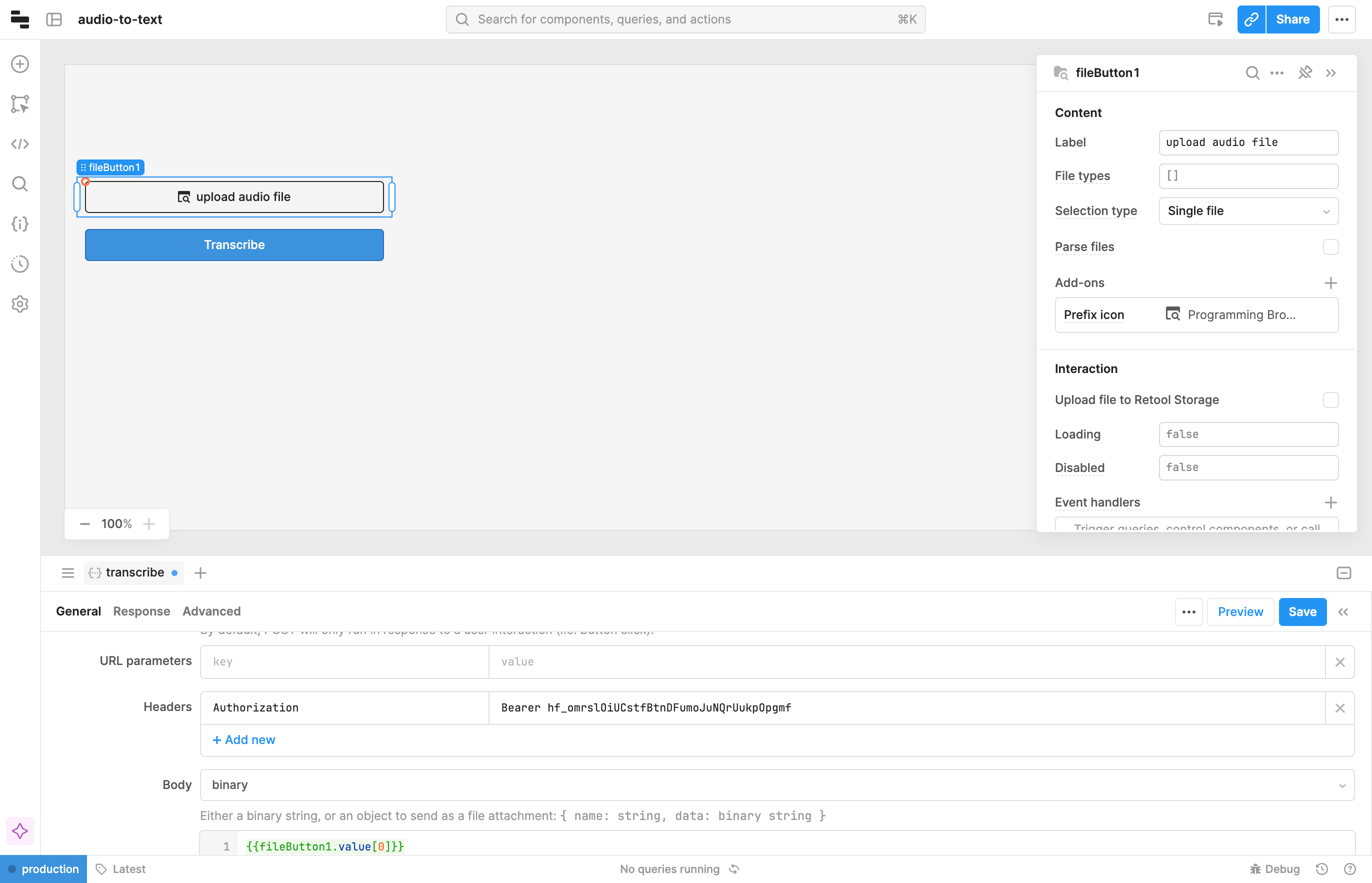Enable the Parse files checkbox
This screenshot has width=1372, height=883.
(x=1330, y=247)
